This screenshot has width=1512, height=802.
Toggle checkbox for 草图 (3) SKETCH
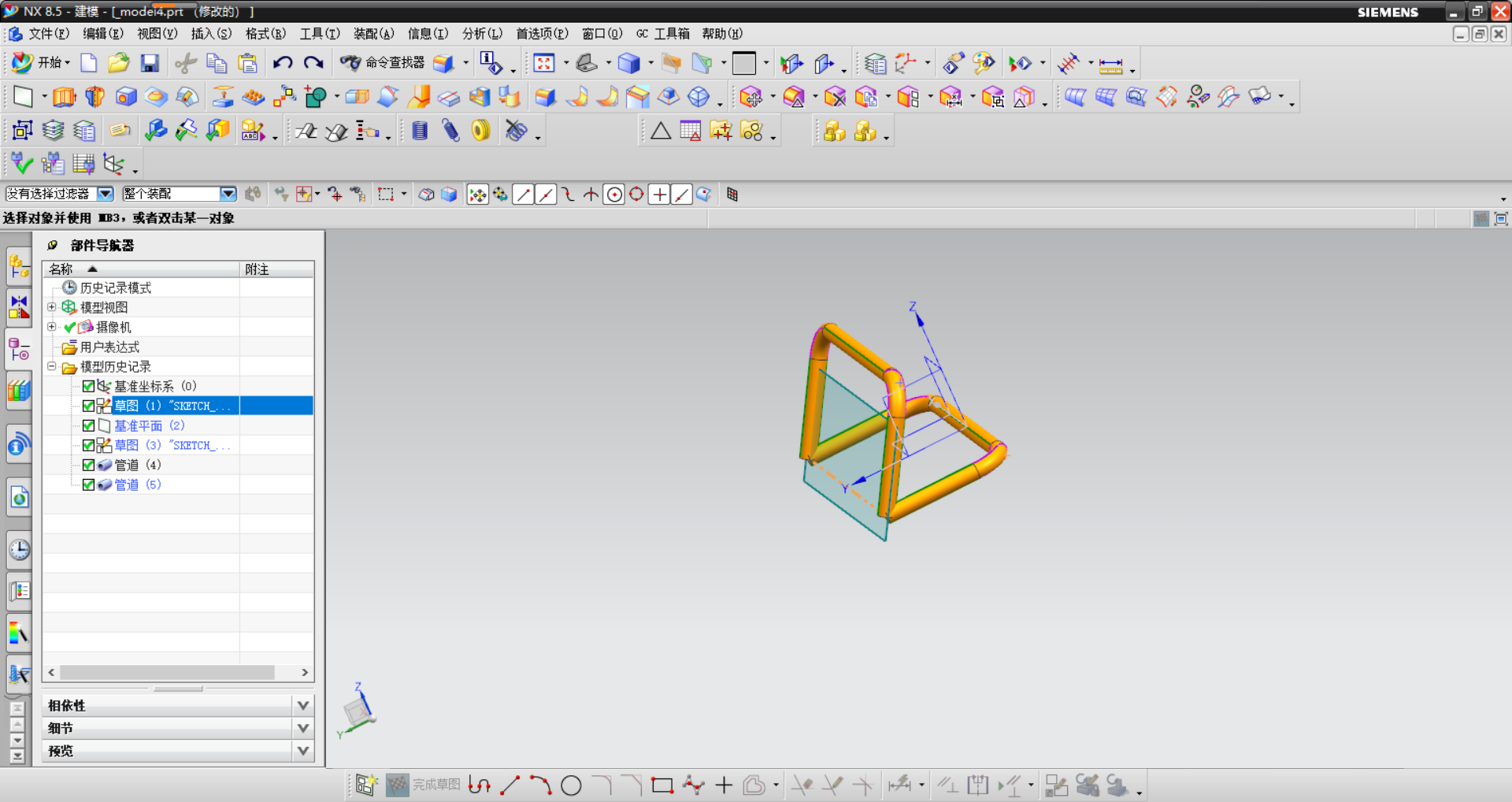tap(88, 445)
